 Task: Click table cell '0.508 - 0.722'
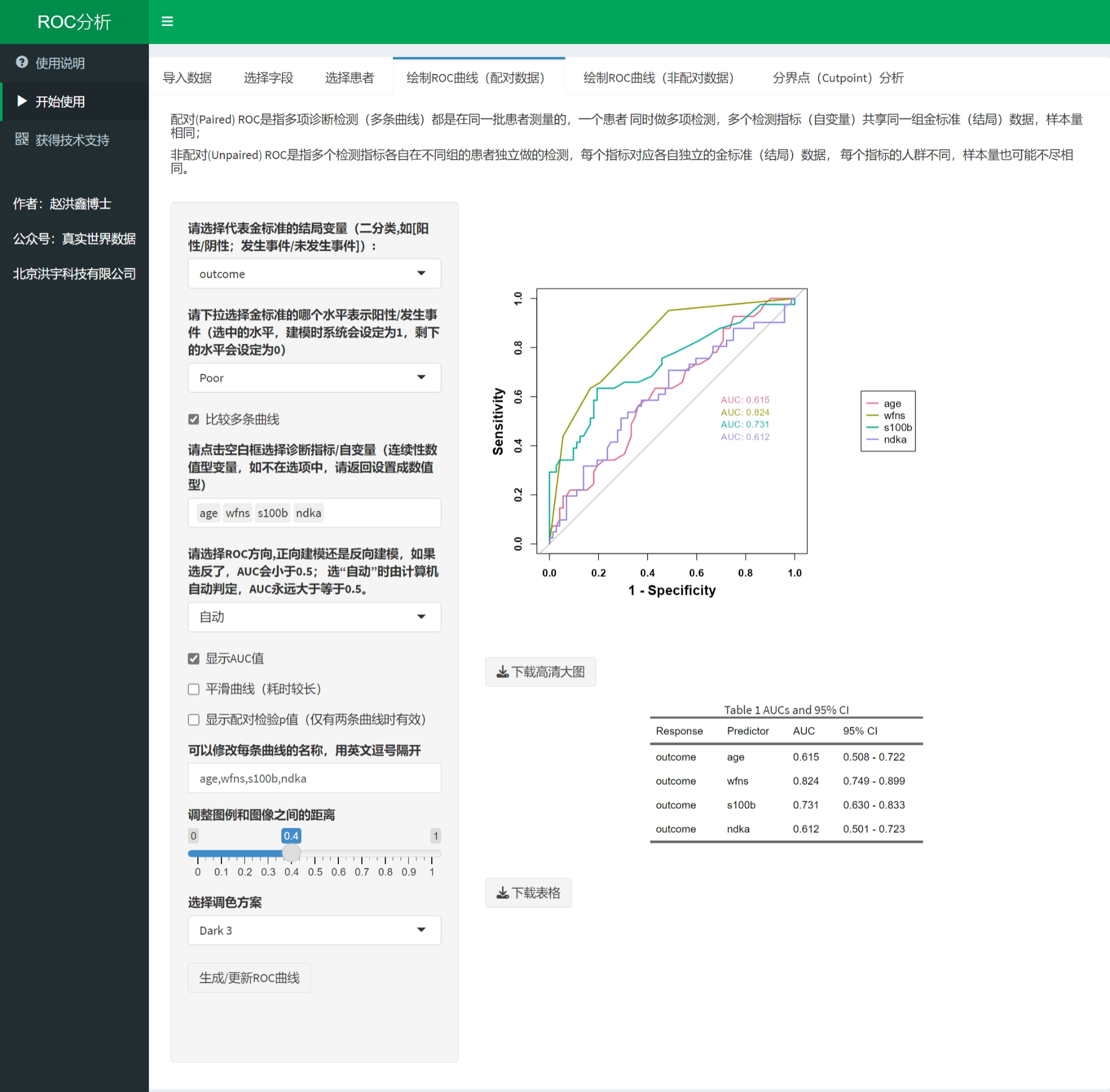874,757
